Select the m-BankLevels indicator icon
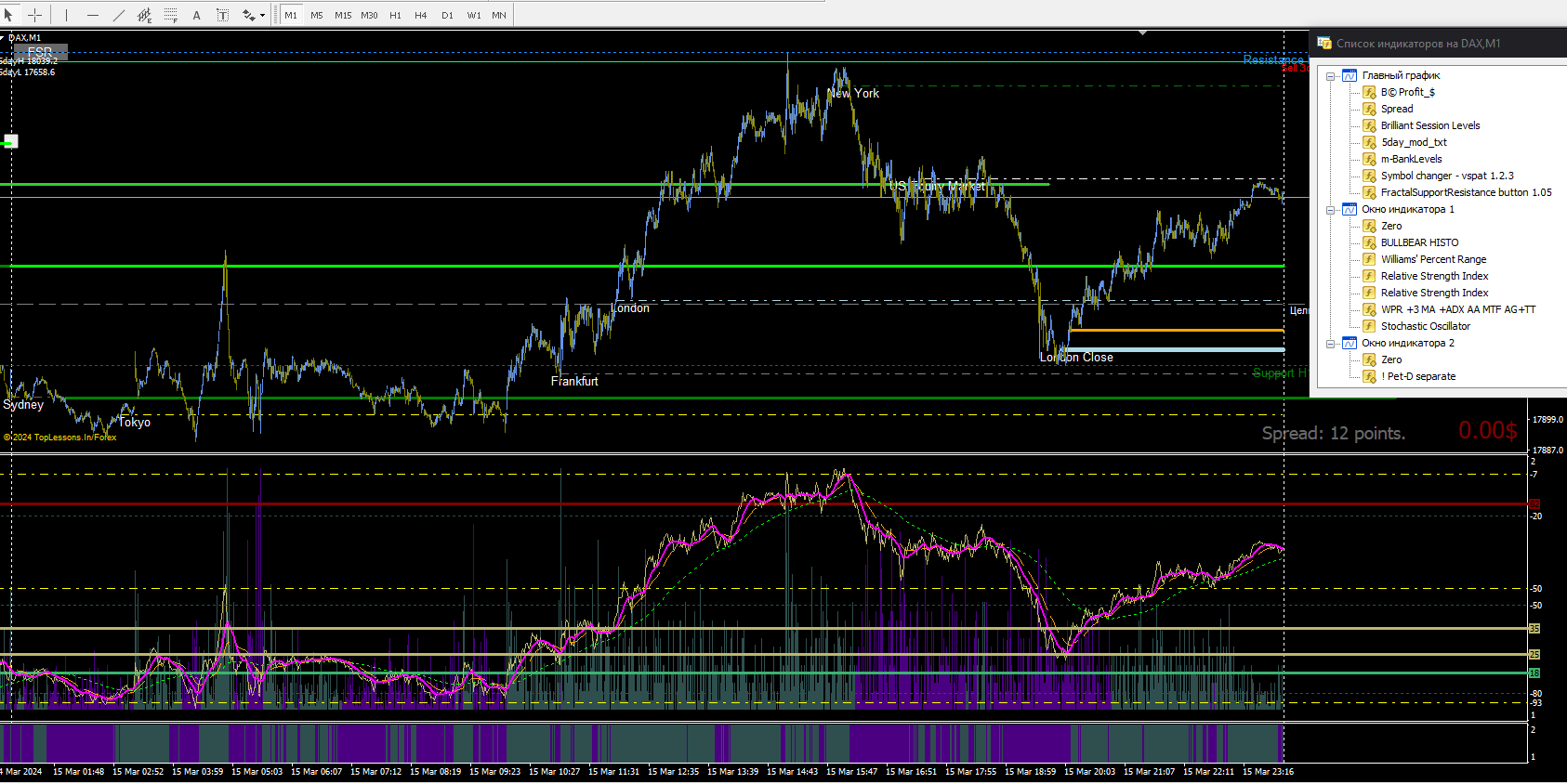 (x=1369, y=159)
